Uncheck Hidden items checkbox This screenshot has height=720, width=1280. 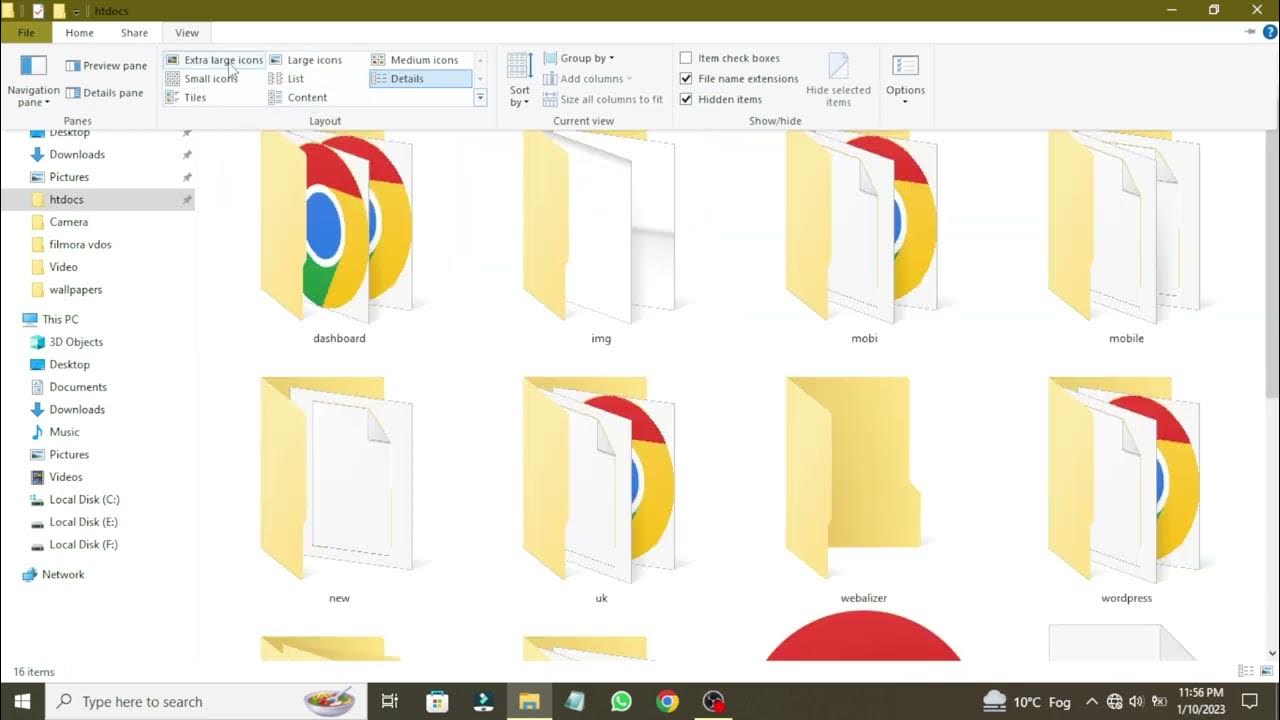[x=686, y=99]
